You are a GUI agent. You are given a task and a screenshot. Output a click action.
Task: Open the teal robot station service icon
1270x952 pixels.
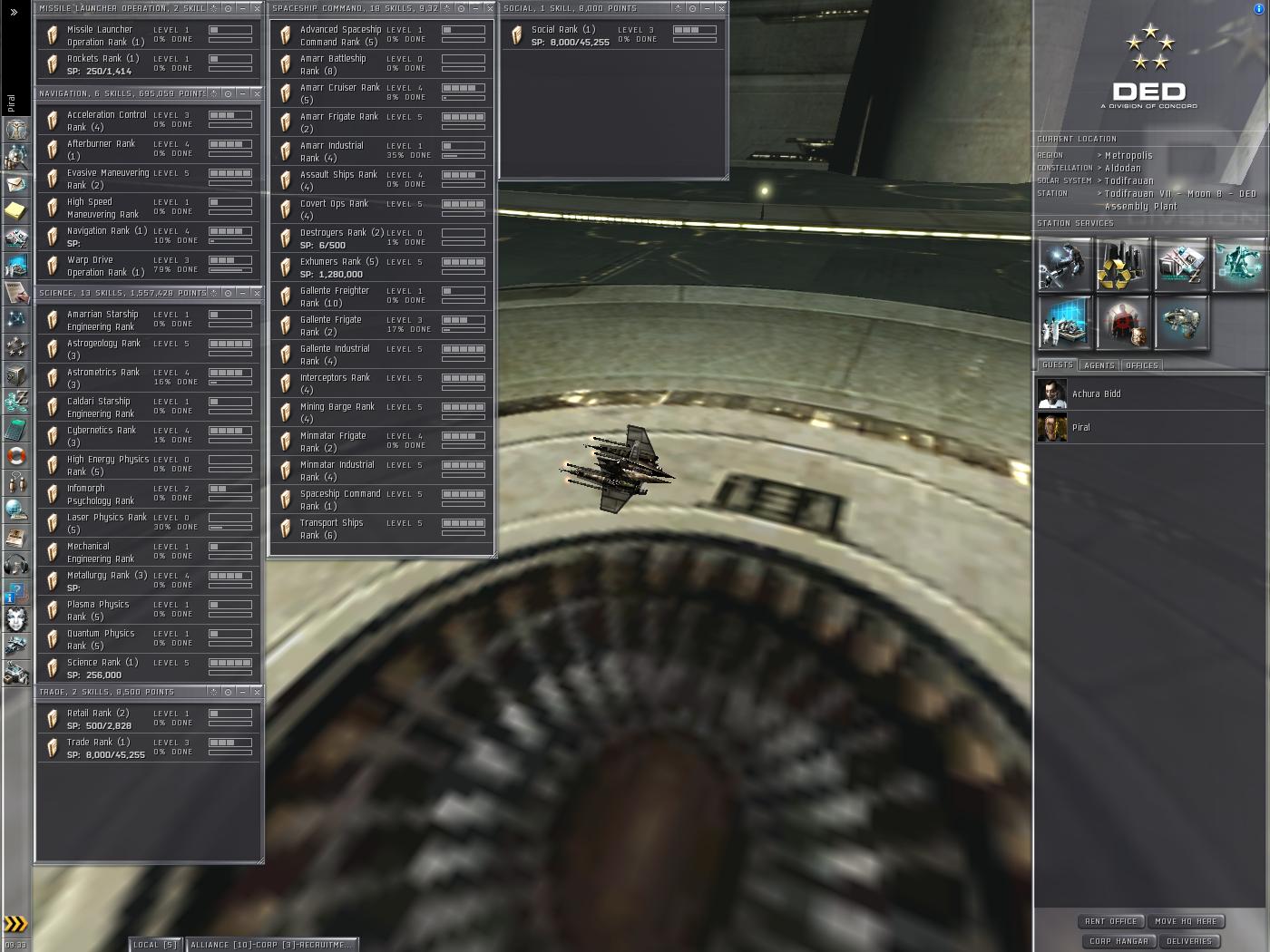[x=1238, y=265]
